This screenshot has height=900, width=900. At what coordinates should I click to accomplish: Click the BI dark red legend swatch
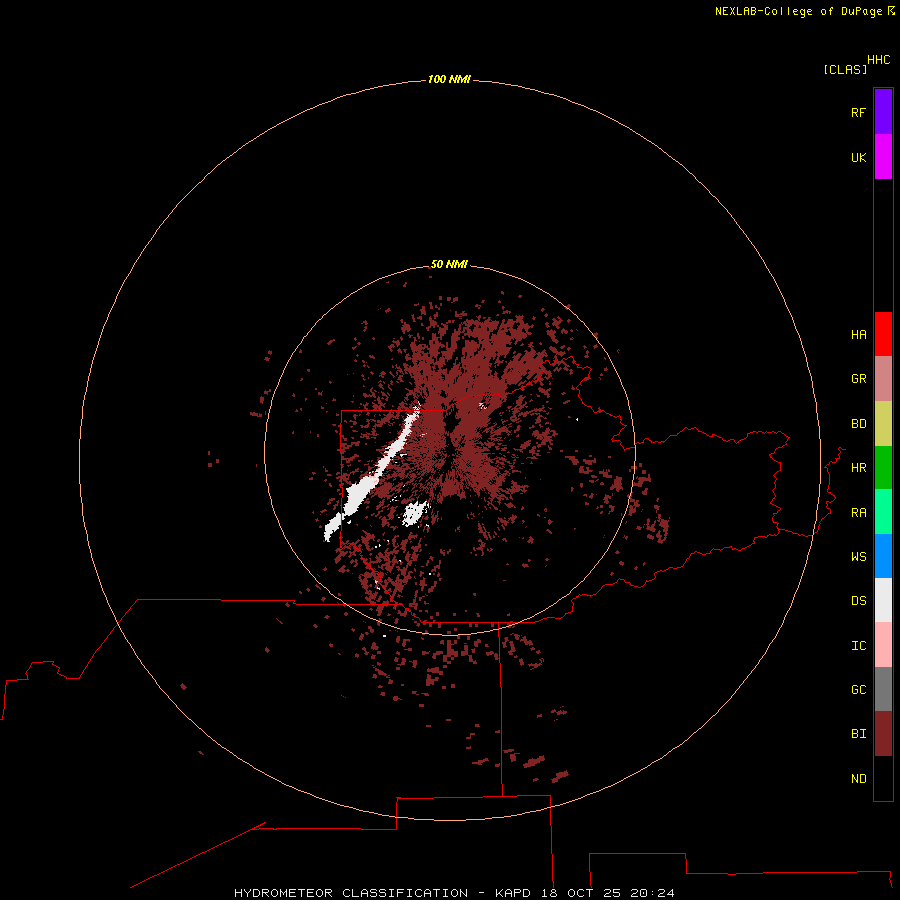click(883, 734)
